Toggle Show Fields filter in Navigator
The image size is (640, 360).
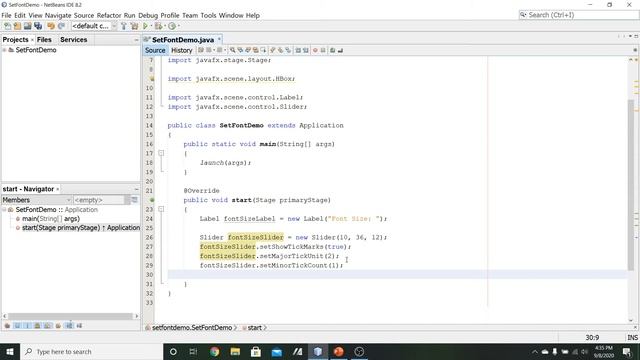[x=17, y=326]
